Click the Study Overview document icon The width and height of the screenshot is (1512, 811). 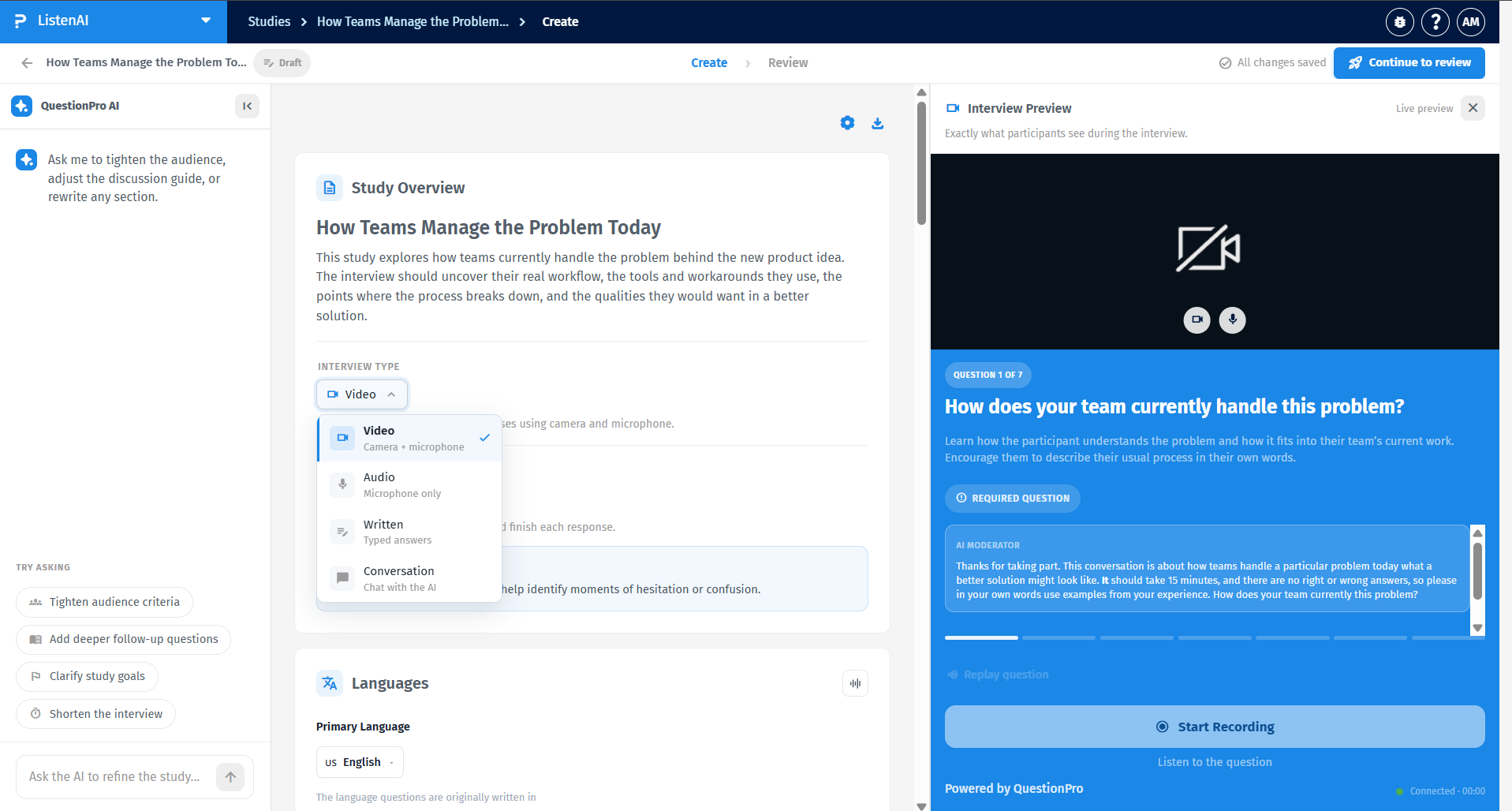pyautogui.click(x=330, y=188)
